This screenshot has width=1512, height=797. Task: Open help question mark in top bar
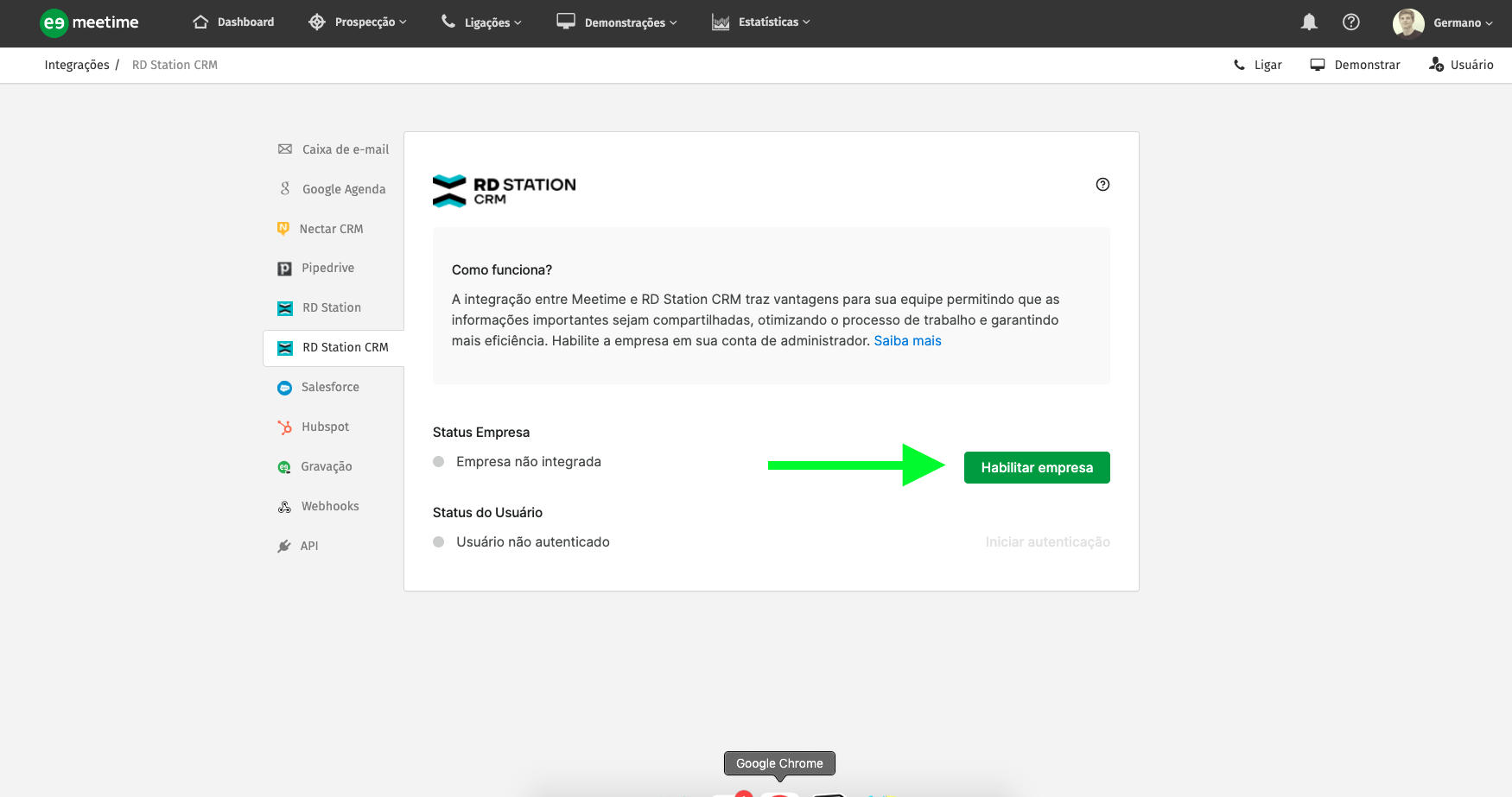[1351, 22]
